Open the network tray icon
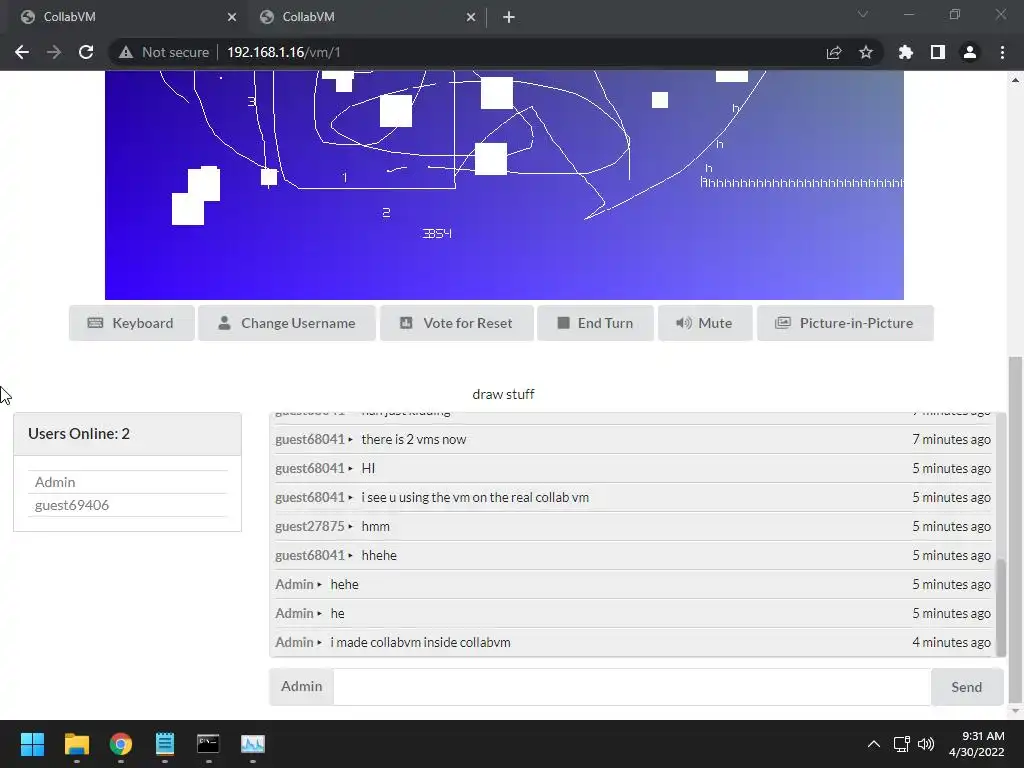1024x768 pixels. click(x=902, y=744)
